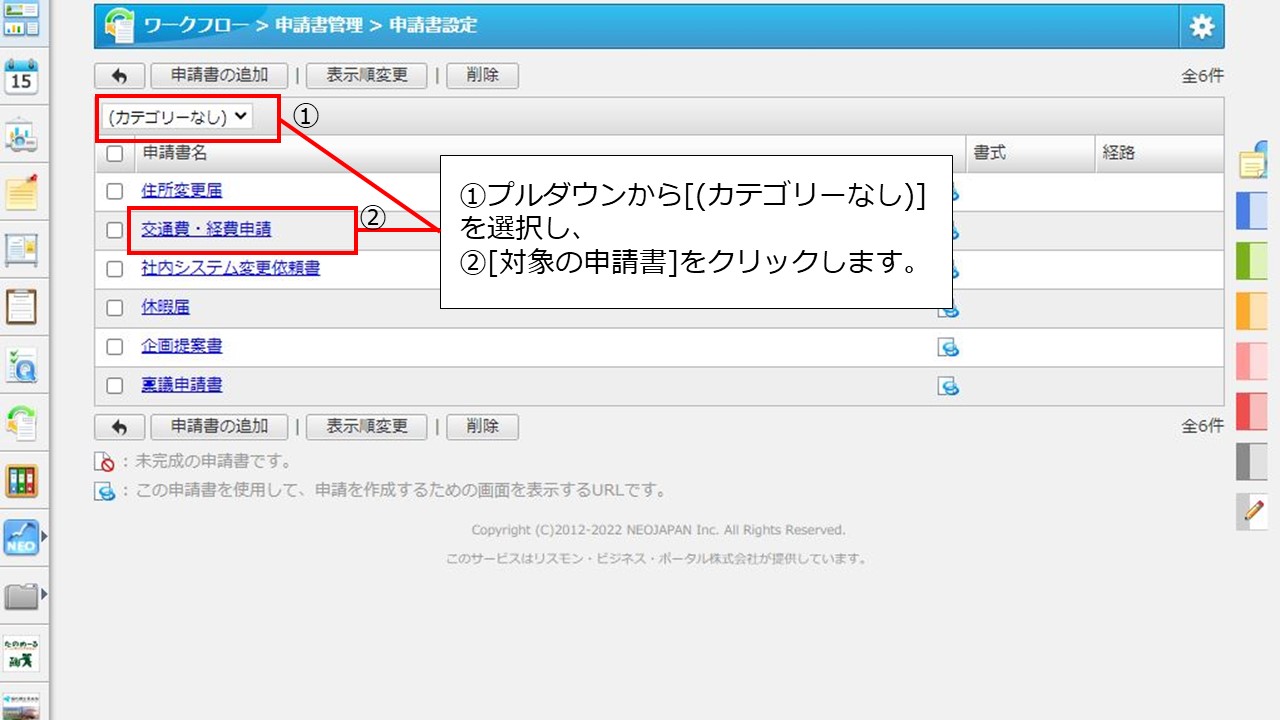This screenshot has width=1280, height=720.
Task: Open the 交通費・経費申請 link
Action: (x=206, y=230)
